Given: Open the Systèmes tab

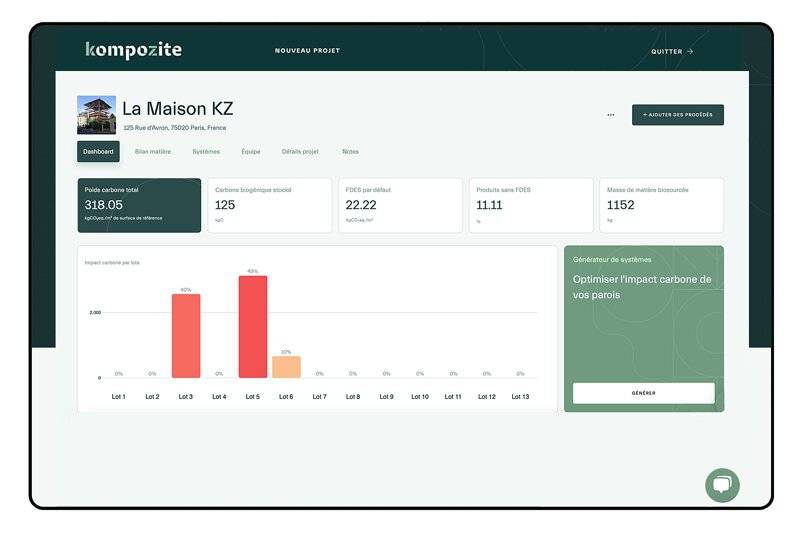Looking at the screenshot, I should [206, 152].
